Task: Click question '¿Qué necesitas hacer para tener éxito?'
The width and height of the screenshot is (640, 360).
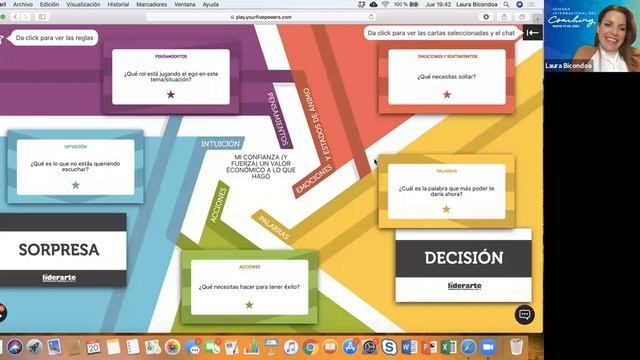Action: [249, 287]
